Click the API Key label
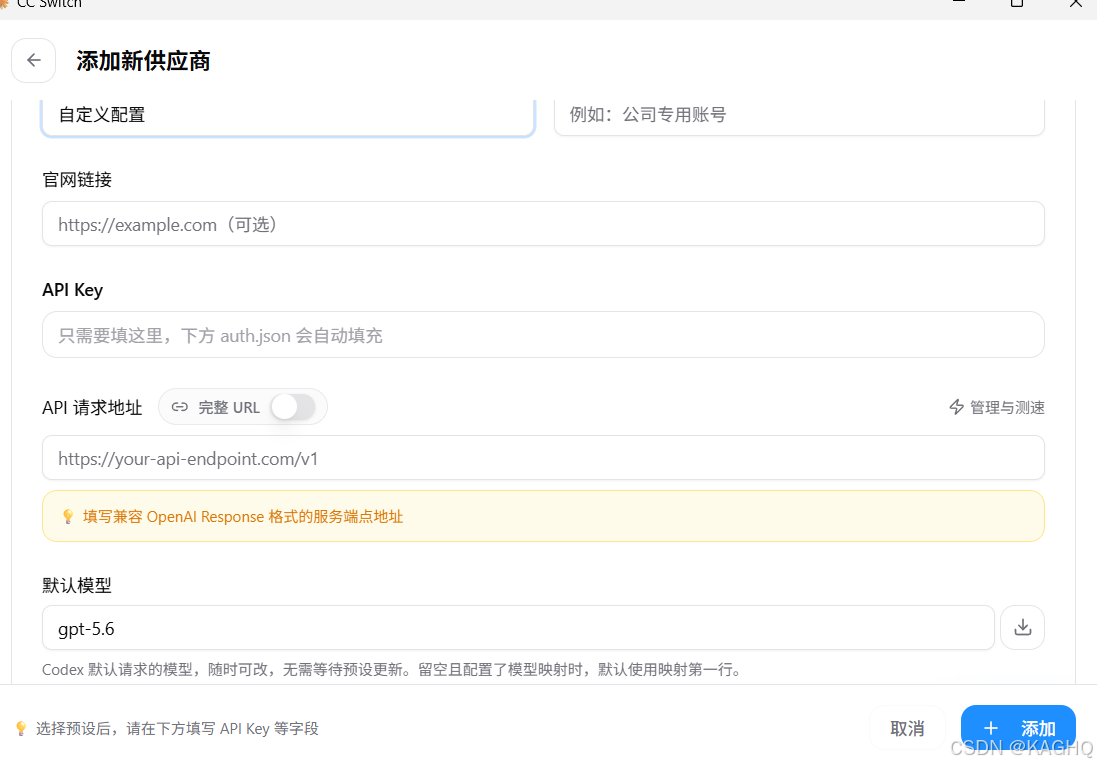Screen dimensions: 1097x765 click(x=73, y=290)
